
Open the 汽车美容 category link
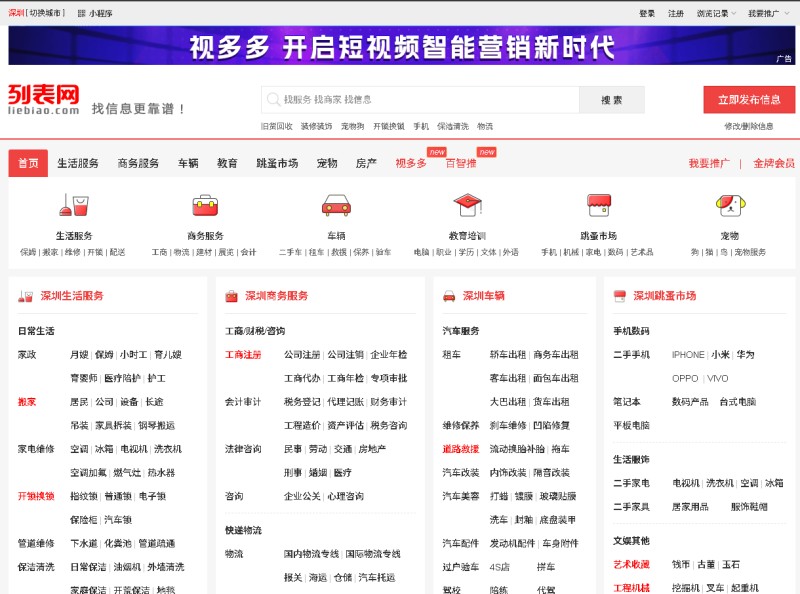(461, 496)
